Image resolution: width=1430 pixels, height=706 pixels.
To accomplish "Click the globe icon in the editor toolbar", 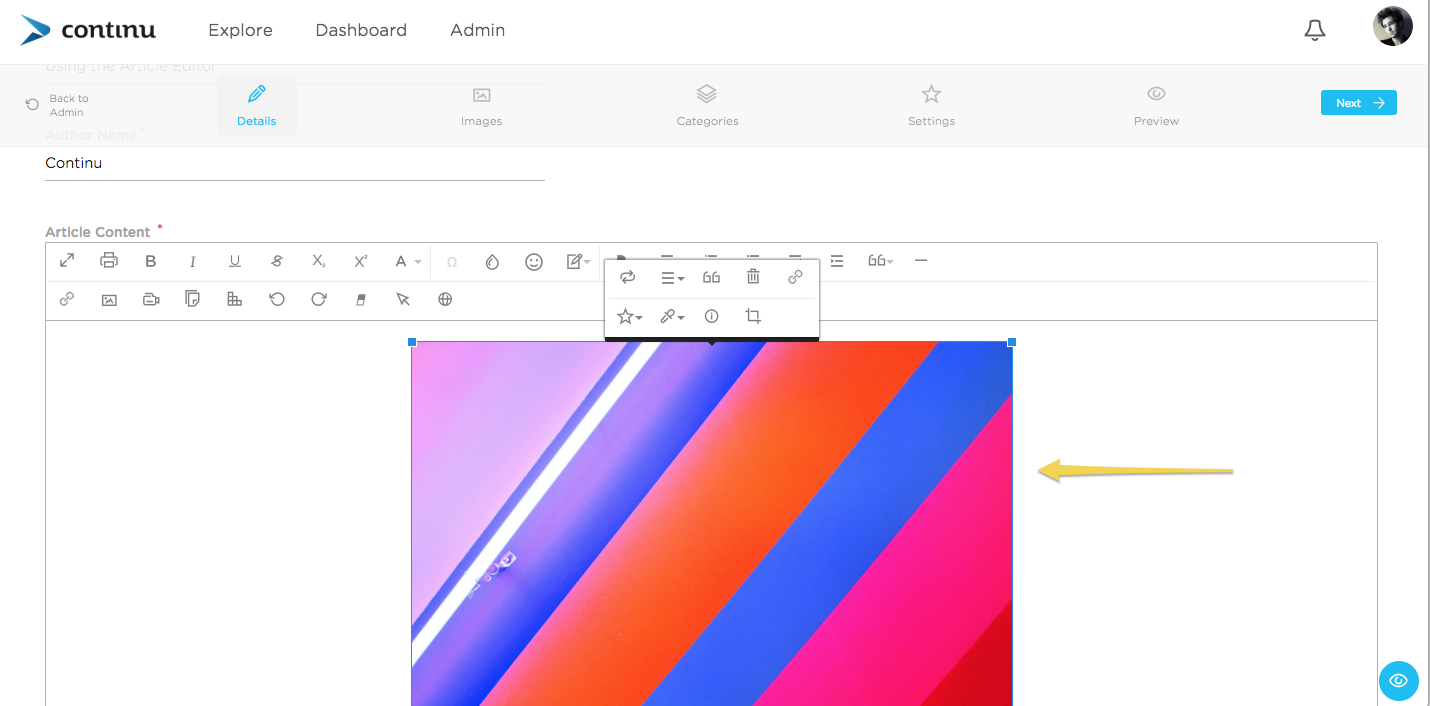I will [445, 299].
